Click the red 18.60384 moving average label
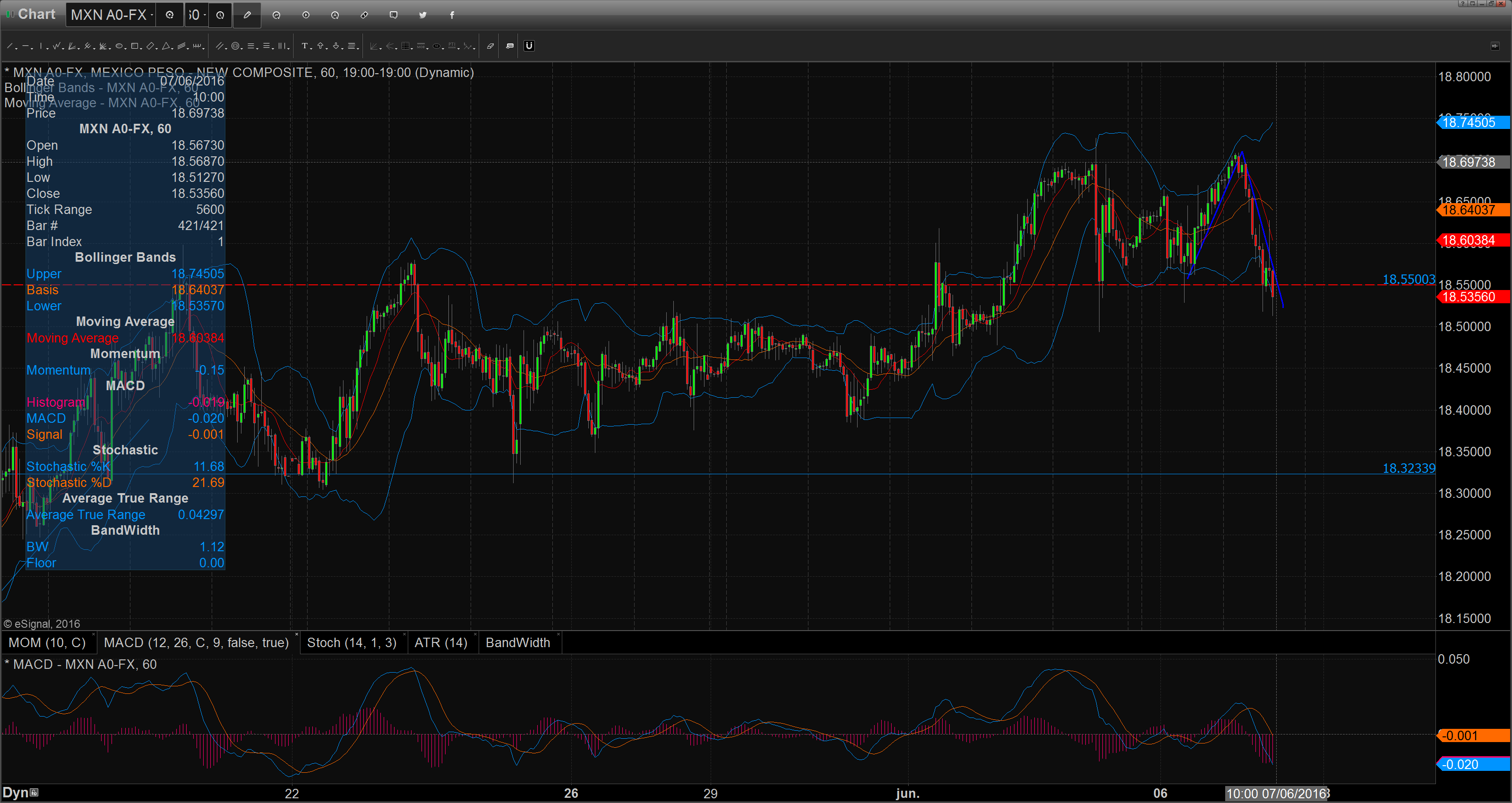 click(1473, 240)
